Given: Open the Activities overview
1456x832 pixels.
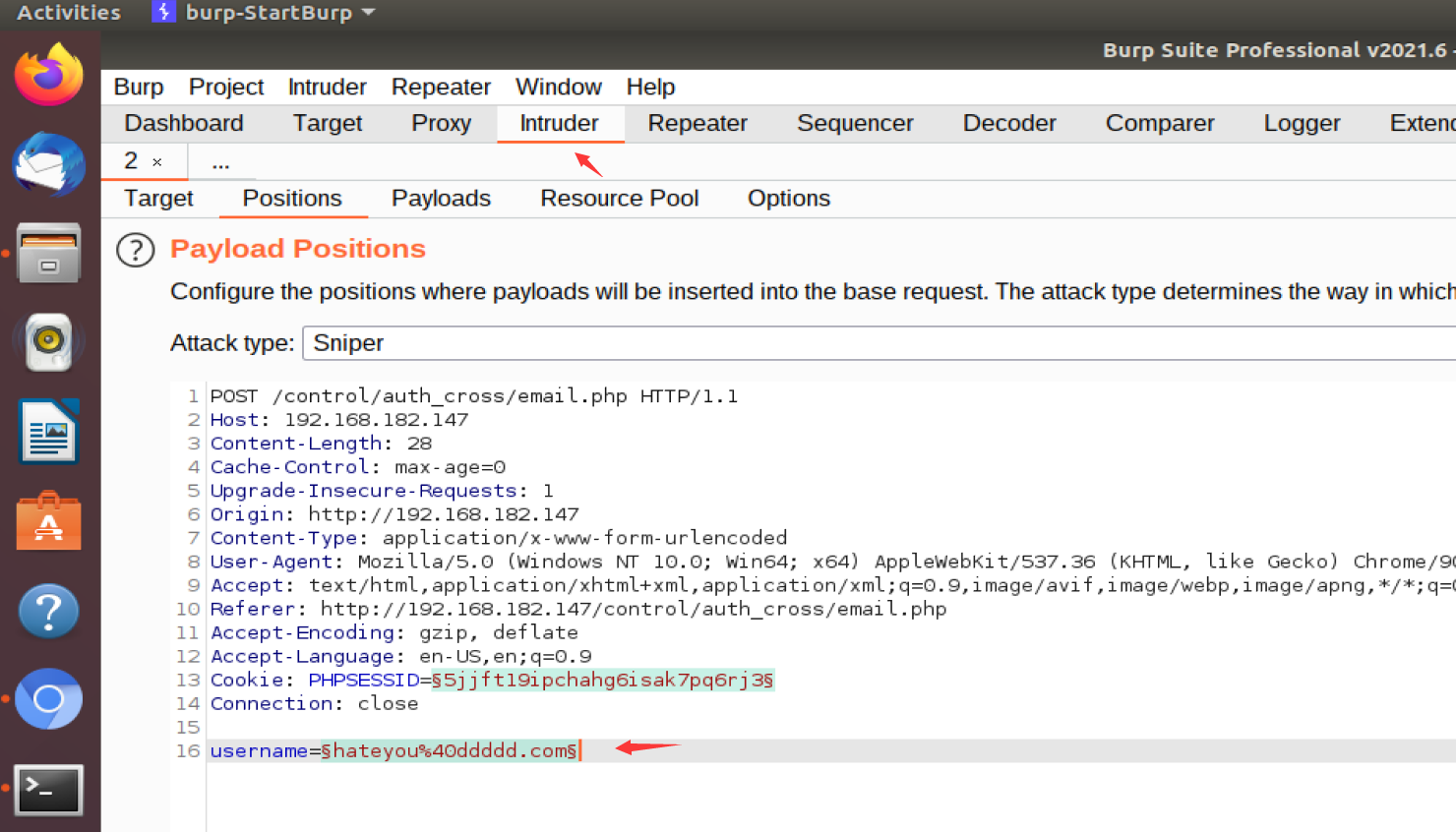Looking at the screenshot, I should coord(69,13).
